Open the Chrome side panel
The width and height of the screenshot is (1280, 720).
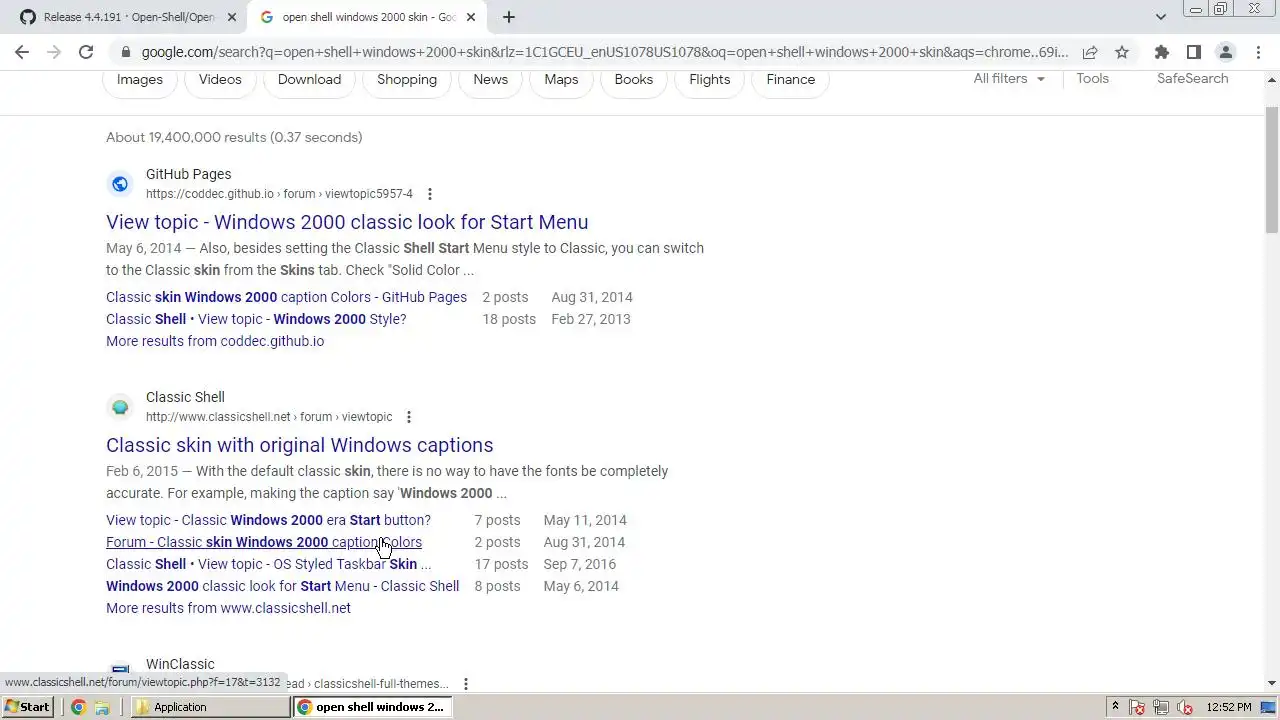(1193, 52)
